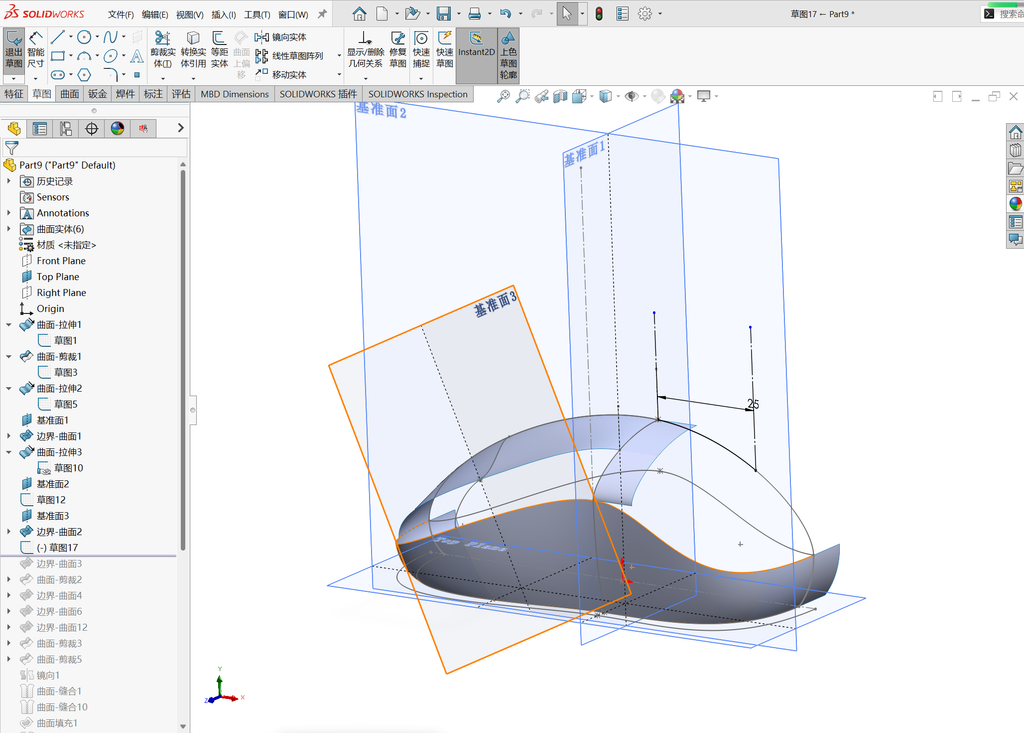Screen dimensions: 1024x733
Task: Open the 窗口(W) menu
Action: point(293,14)
